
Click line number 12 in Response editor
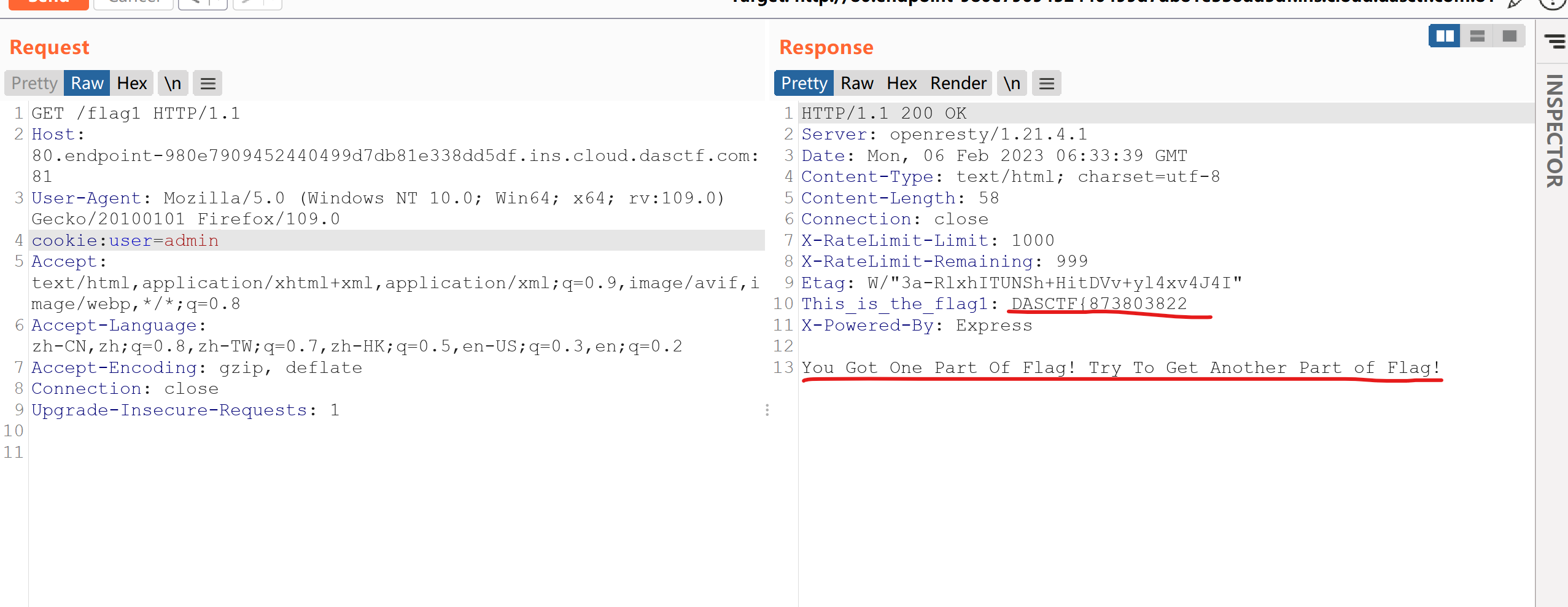783,346
